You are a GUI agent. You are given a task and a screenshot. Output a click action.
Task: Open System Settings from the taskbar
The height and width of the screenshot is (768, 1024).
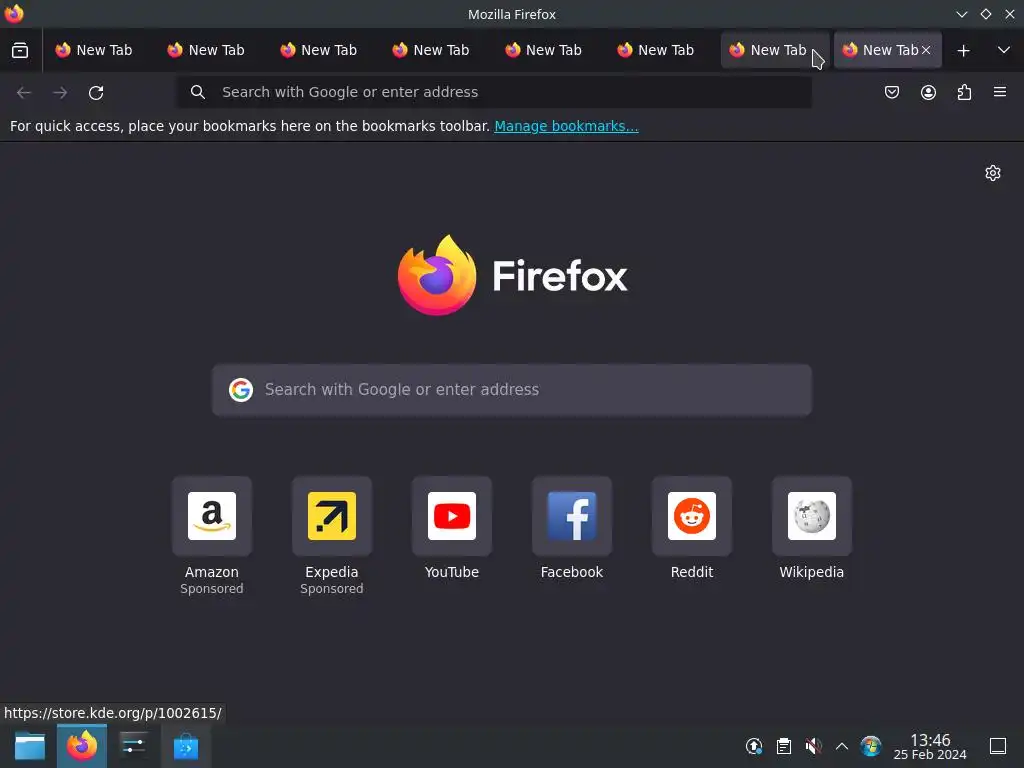pos(134,746)
